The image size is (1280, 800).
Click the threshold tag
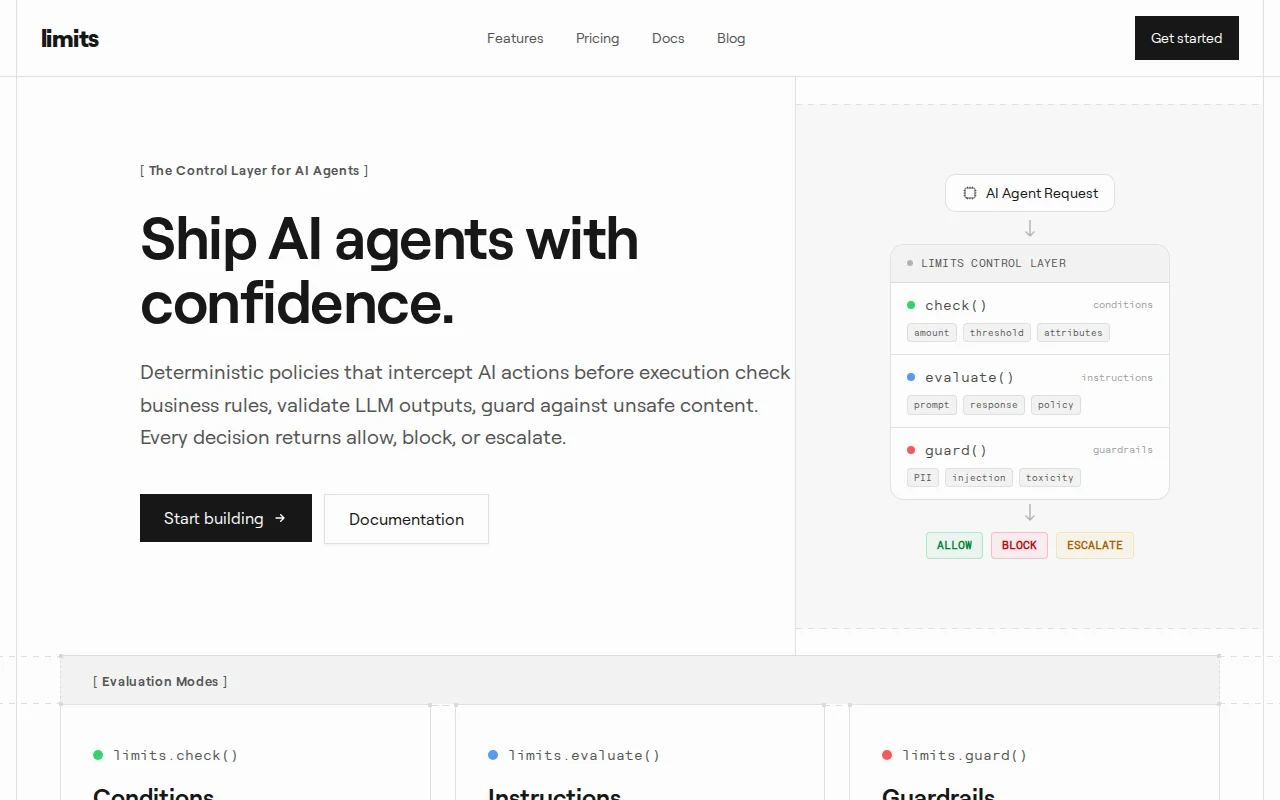tap(997, 333)
